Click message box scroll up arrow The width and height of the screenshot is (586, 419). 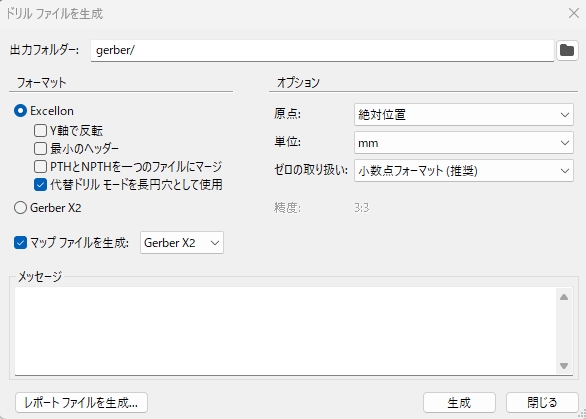pyautogui.click(x=564, y=297)
